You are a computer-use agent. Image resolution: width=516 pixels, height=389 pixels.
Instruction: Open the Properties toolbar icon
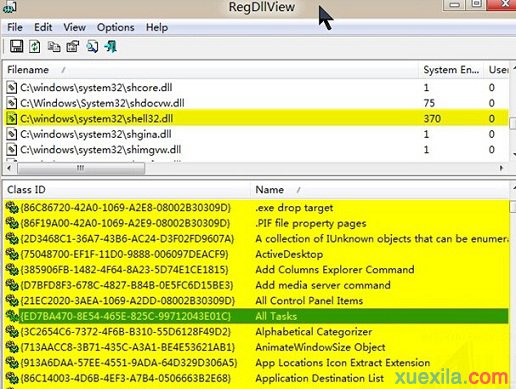pos(73,46)
